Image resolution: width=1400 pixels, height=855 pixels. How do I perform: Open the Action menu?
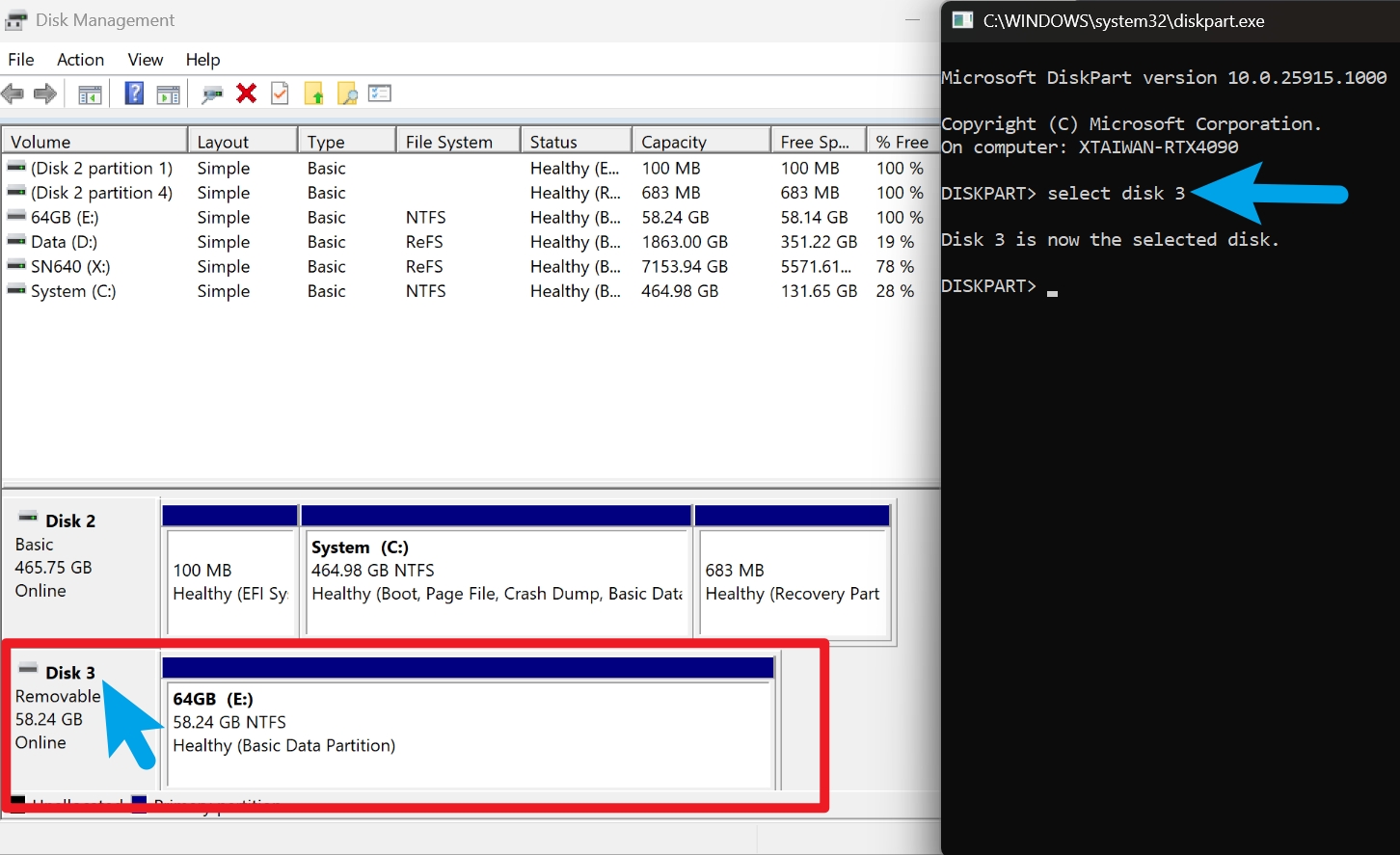pos(80,60)
